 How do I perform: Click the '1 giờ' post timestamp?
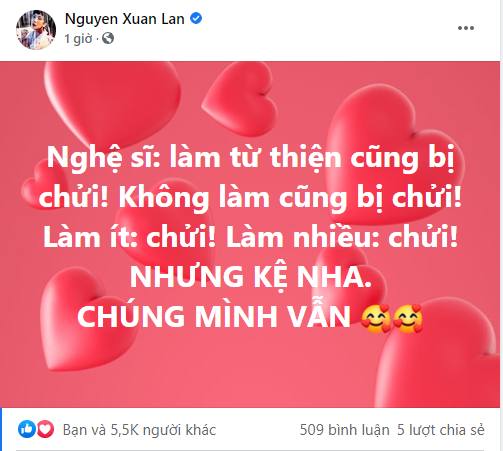click(x=78, y=39)
